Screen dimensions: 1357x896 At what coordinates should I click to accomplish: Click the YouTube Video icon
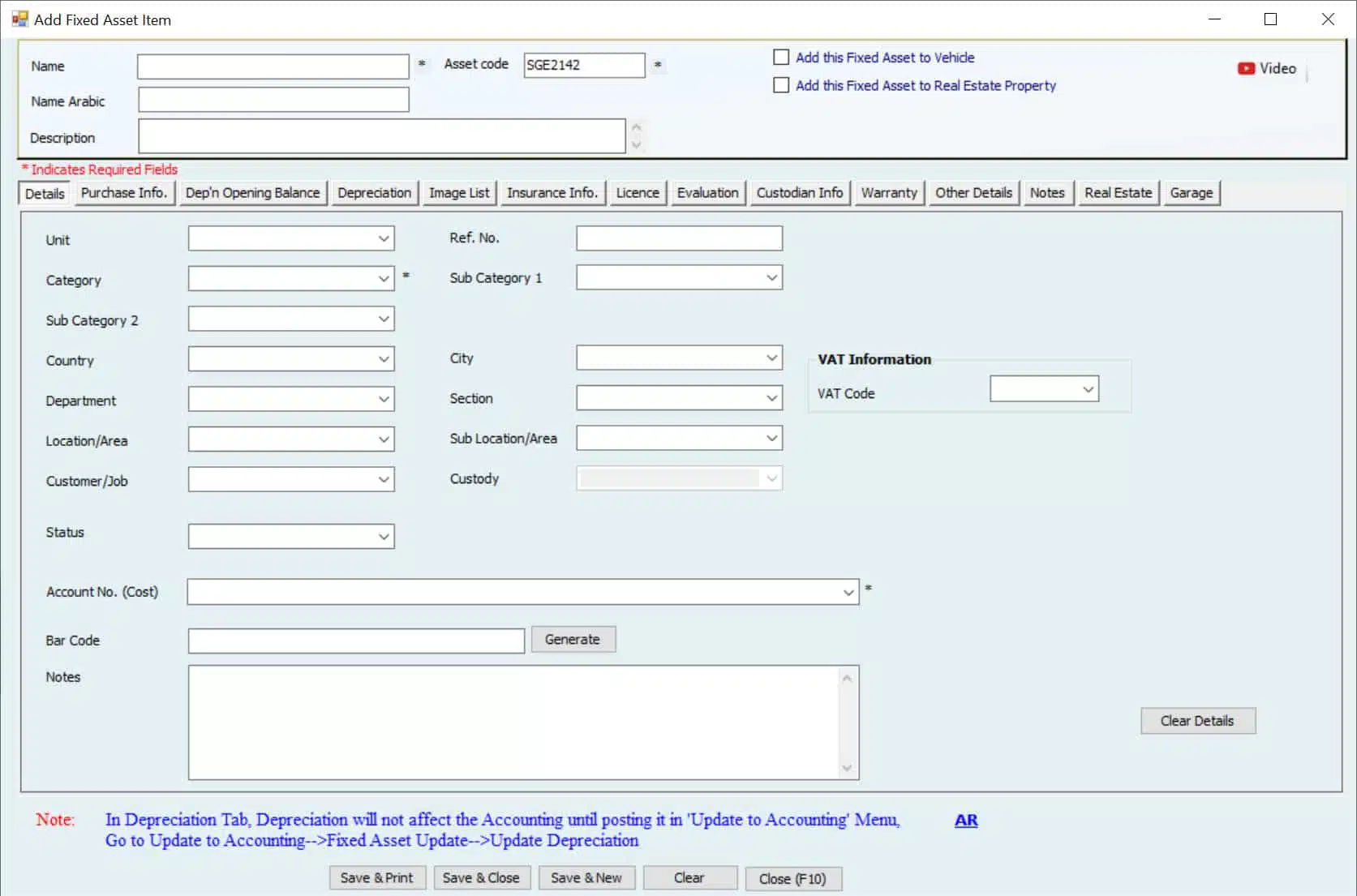click(x=1246, y=68)
